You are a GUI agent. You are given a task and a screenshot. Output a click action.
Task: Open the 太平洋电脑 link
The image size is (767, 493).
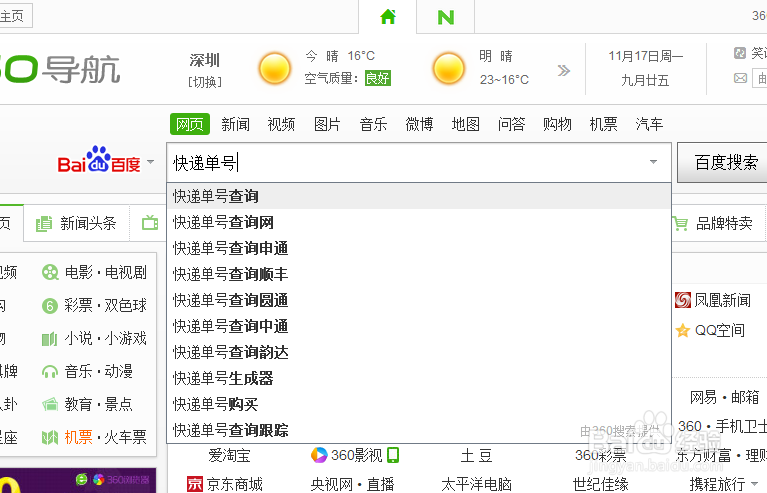point(476,484)
